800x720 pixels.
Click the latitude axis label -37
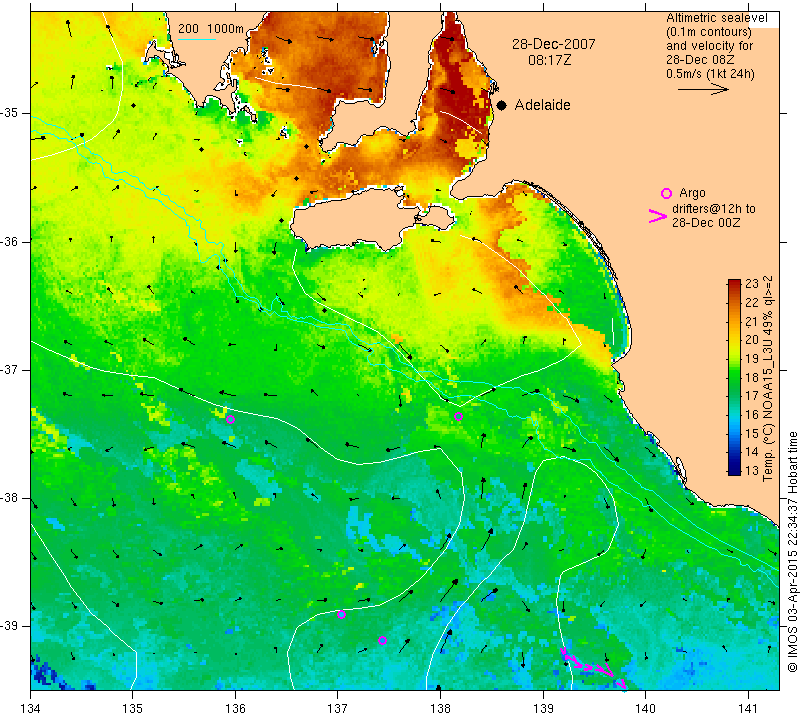(x=10, y=369)
